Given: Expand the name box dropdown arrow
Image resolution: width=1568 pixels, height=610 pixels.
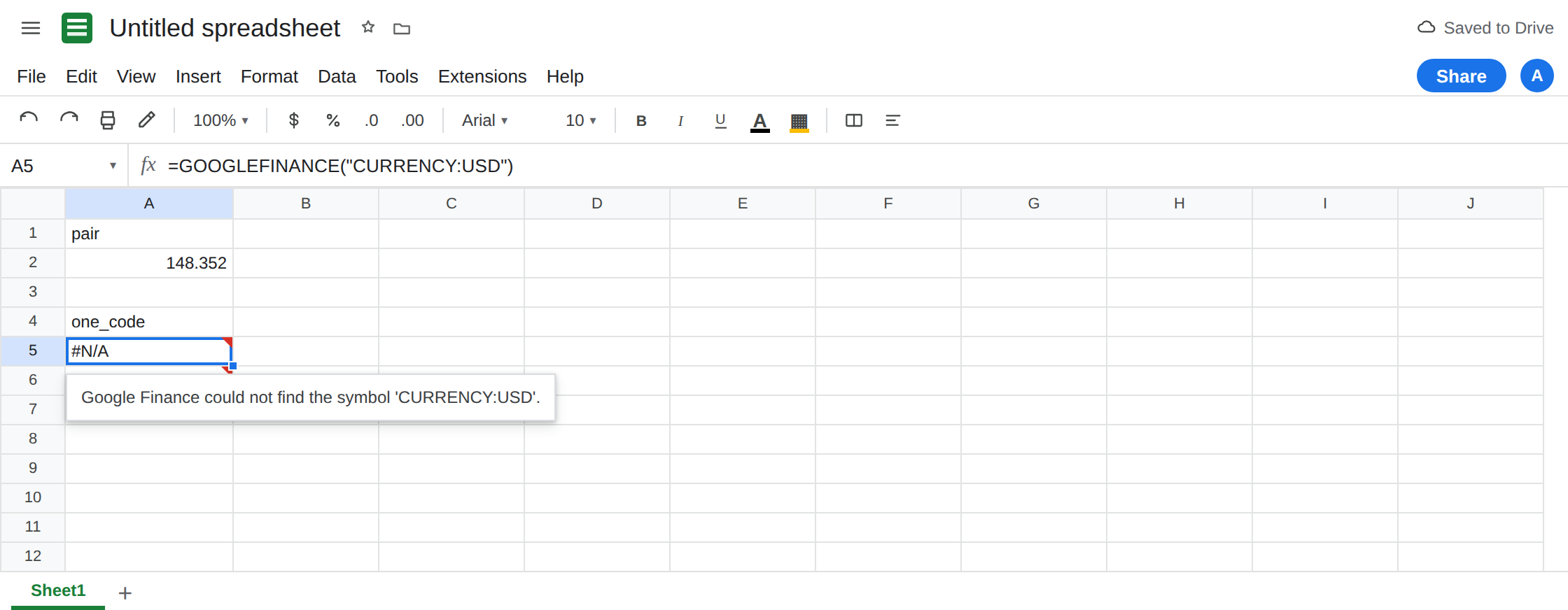Looking at the screenshot, I should 113,166.
